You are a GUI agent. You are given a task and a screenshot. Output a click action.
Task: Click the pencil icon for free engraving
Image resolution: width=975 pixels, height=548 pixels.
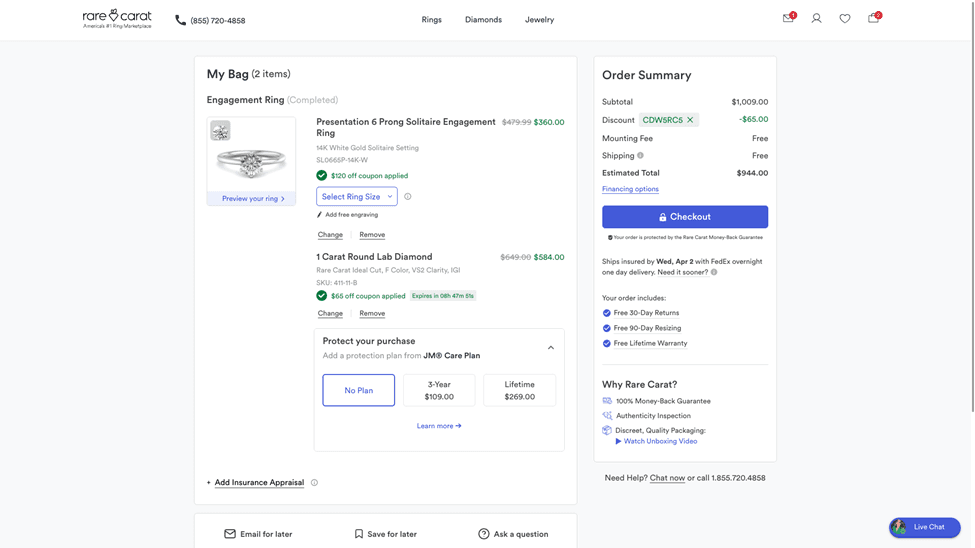(320, 215)
